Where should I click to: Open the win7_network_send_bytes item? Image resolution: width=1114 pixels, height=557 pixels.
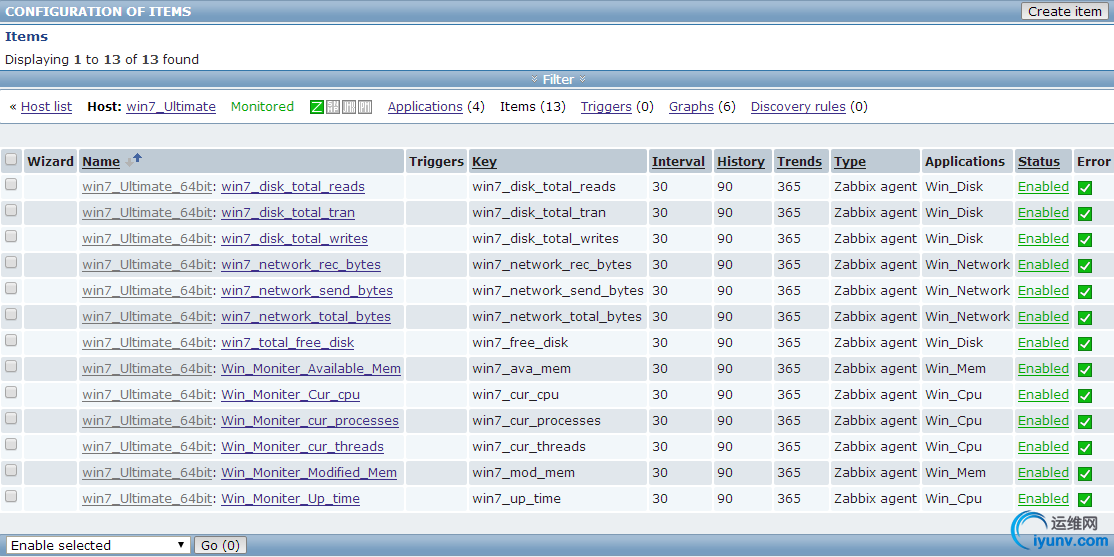pos(307,291)
